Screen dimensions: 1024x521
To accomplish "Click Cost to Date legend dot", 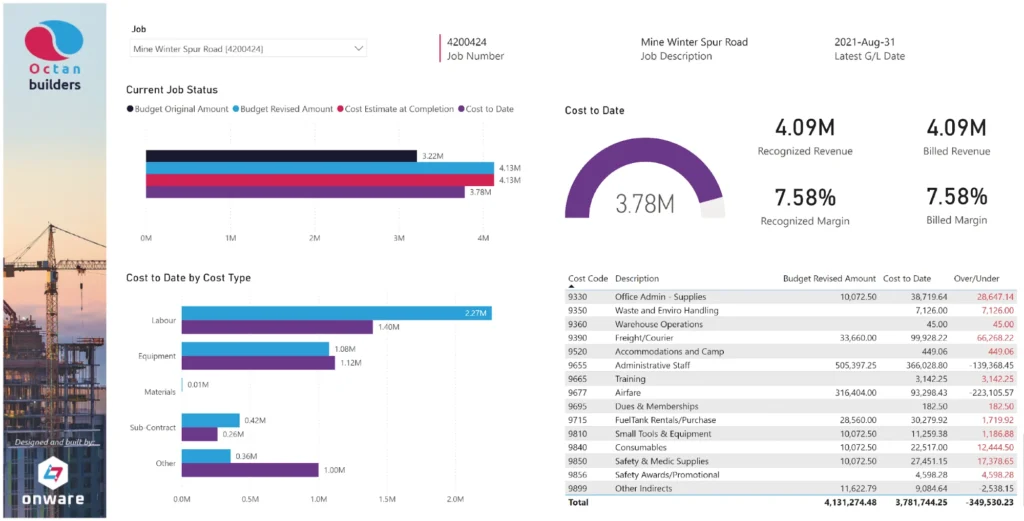I will point(462,109).
